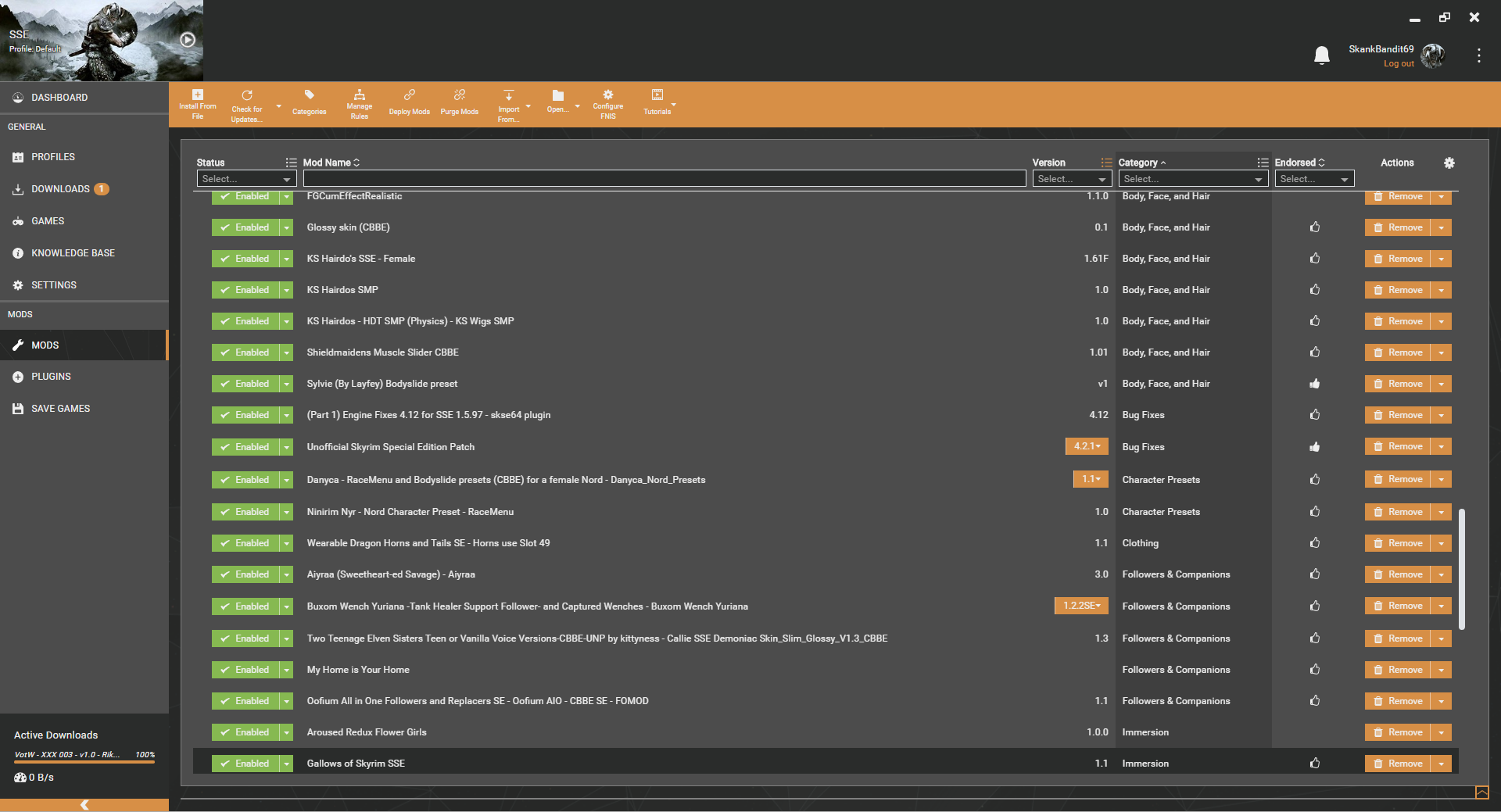
Task: Launch game with play button on banner
Action: point(188,40)
